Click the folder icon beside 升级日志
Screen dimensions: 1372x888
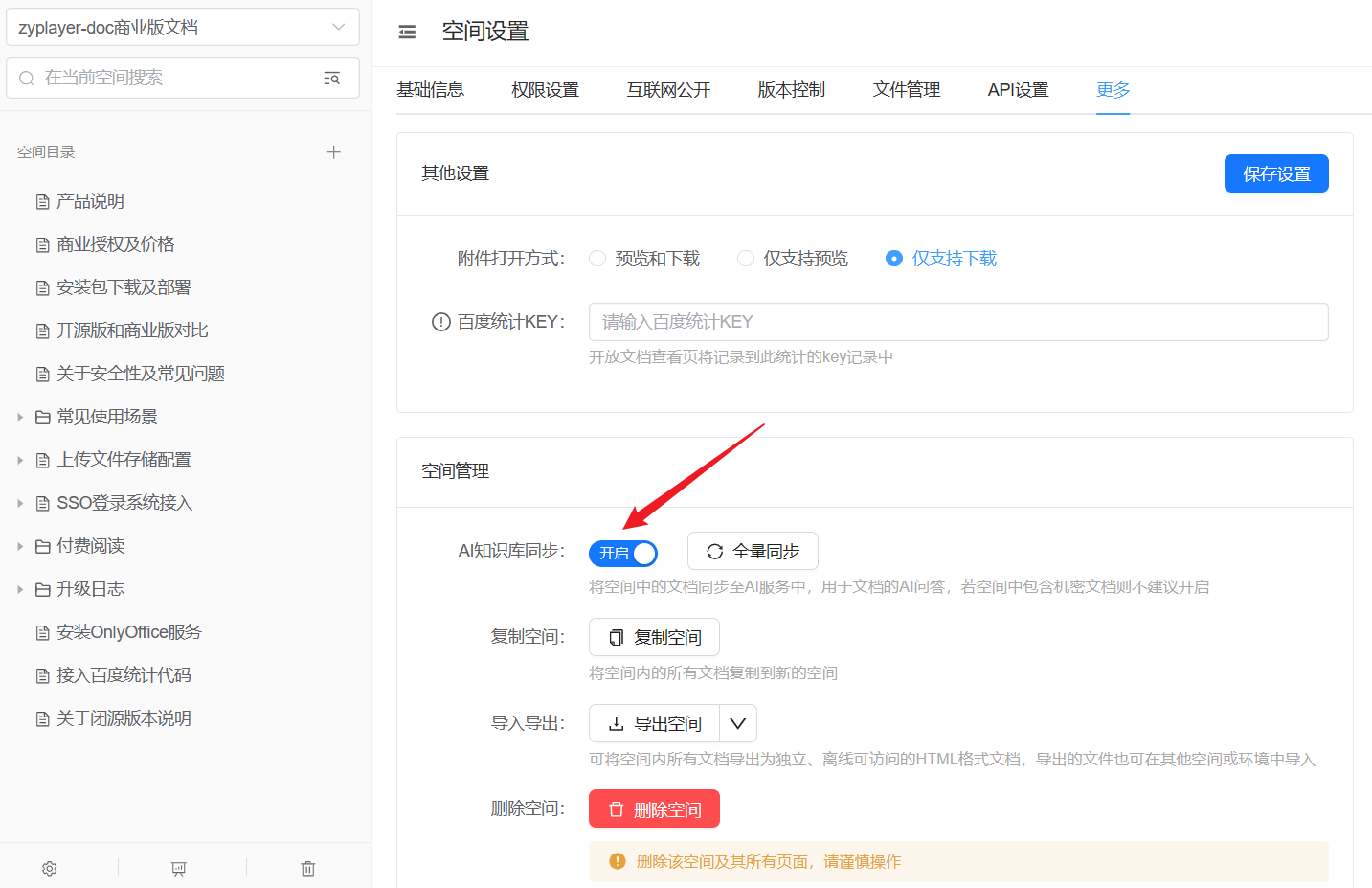42,589
